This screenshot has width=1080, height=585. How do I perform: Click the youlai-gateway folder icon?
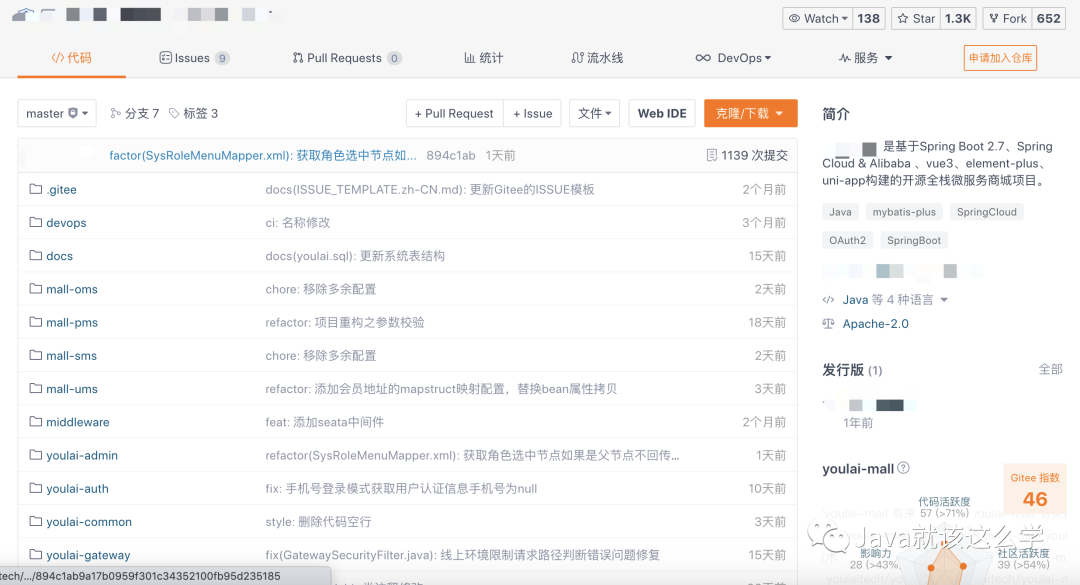point(36,554)
